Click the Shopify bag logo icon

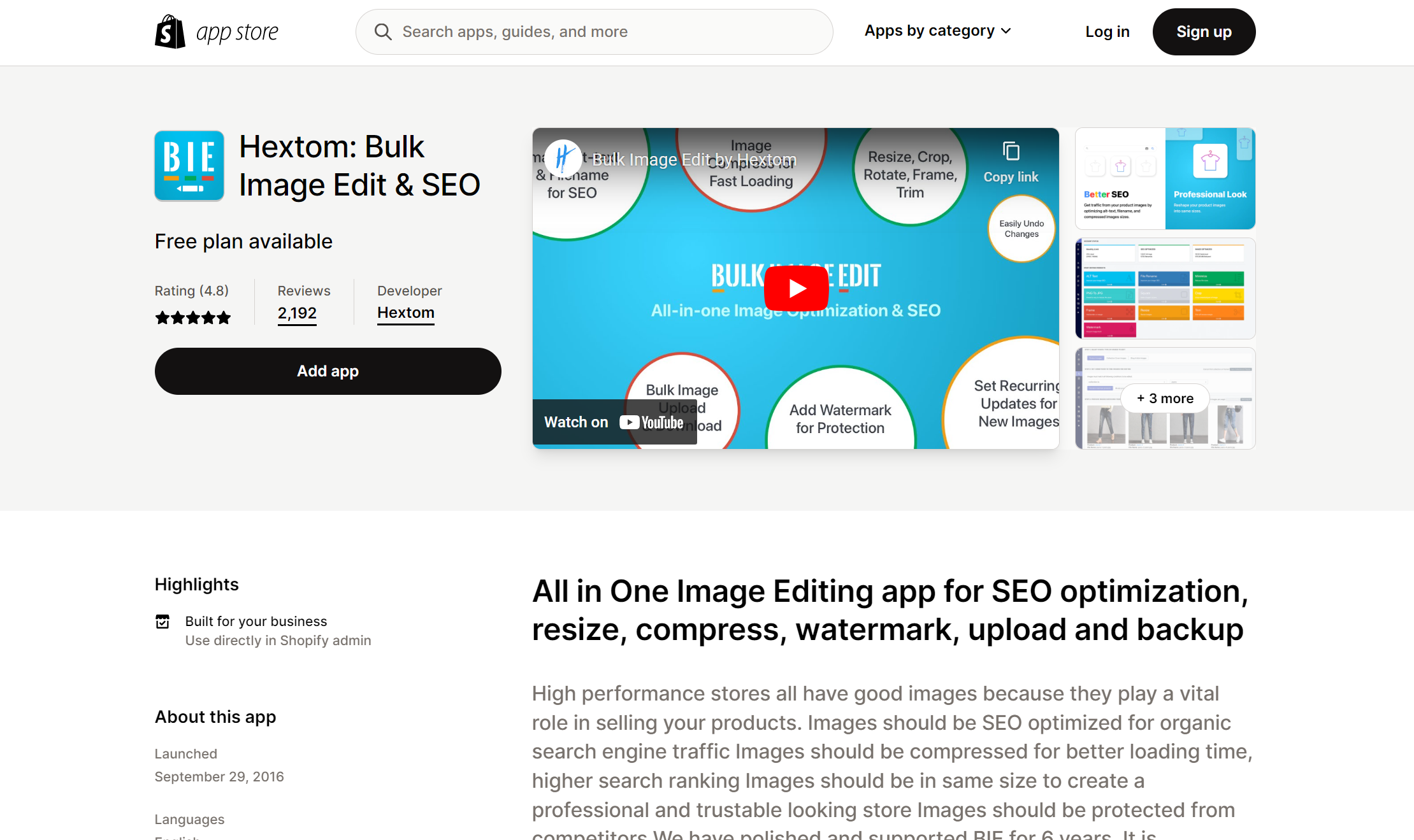(170, 32)
